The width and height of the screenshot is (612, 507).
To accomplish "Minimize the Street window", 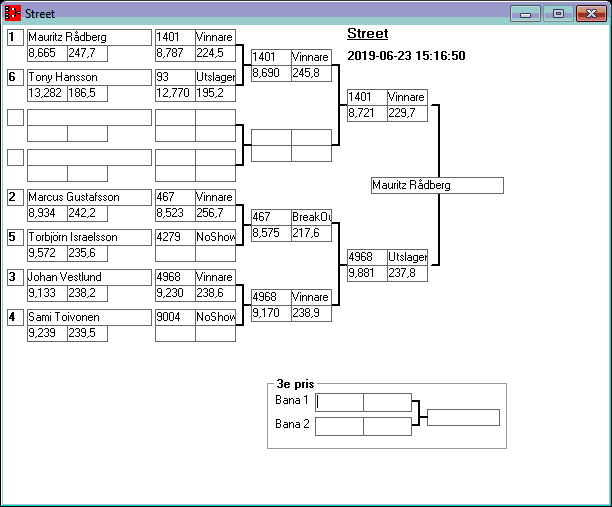I will click(525, 14).
